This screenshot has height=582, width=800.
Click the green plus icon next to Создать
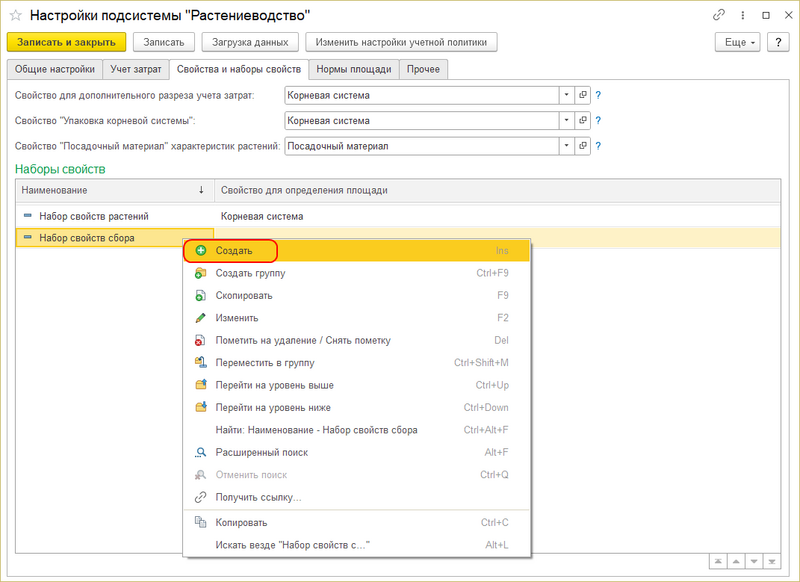point(201,250)
